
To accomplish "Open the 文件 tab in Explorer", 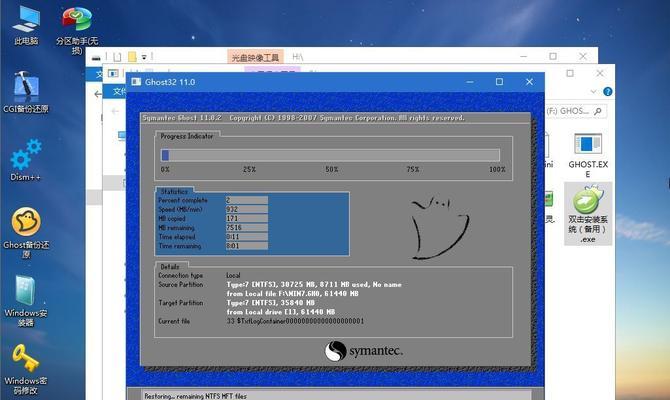I will [x=120, y=92].
